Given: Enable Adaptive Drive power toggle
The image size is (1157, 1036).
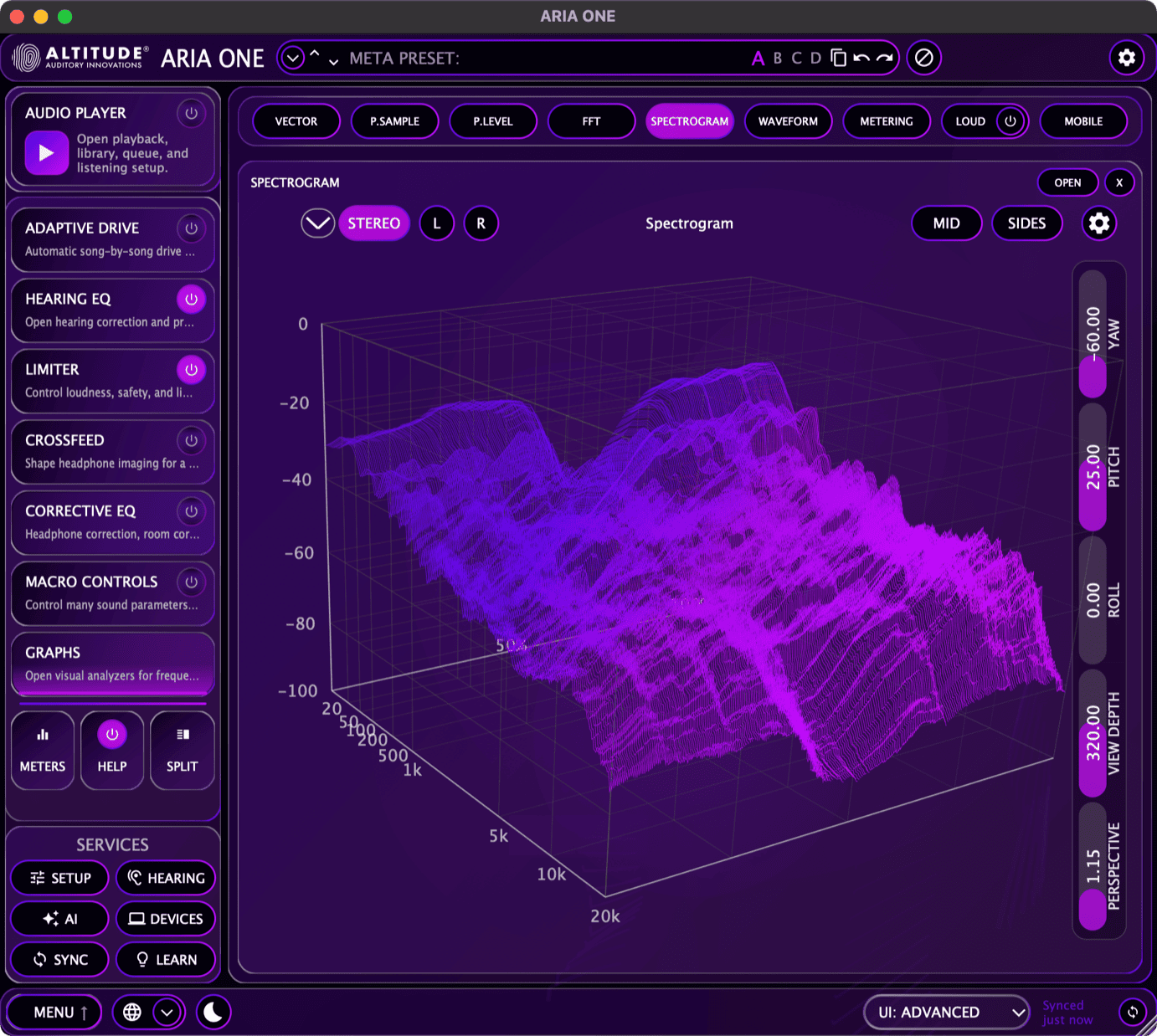Looking at the screenshot, I should 191,228.
